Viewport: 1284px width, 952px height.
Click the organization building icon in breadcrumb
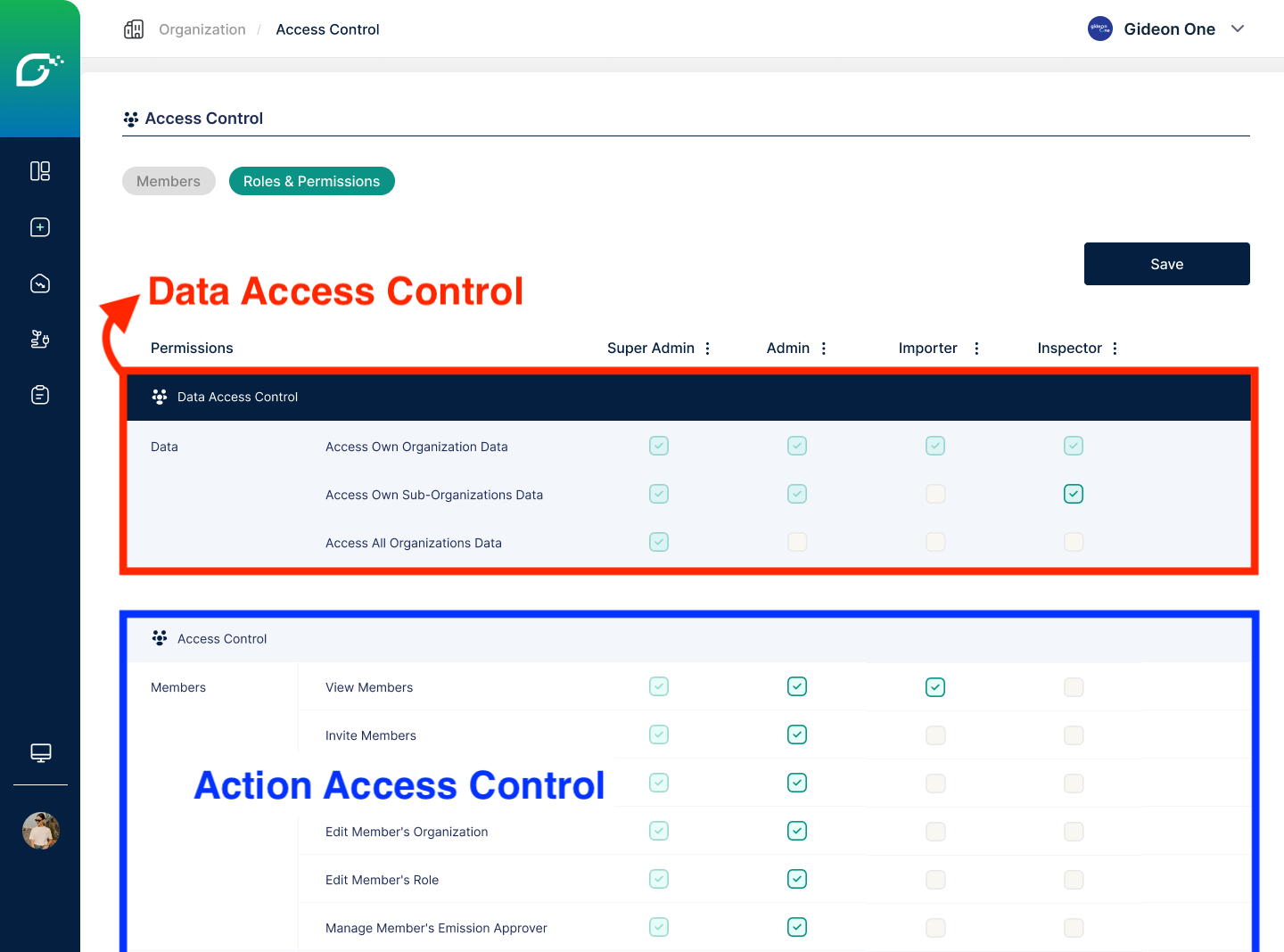pos(134,29)
